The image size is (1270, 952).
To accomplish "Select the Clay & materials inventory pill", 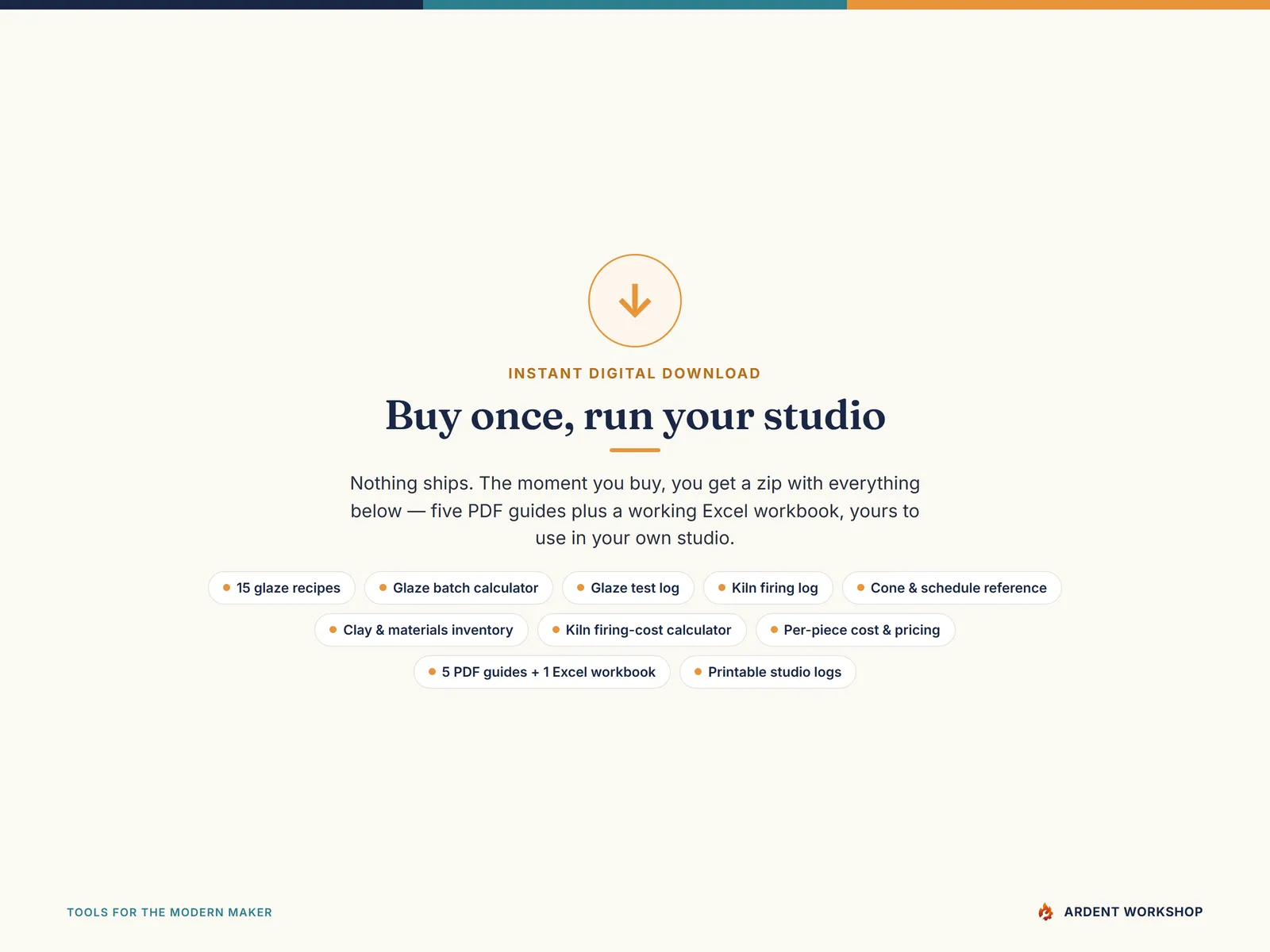I will (421, 630).
